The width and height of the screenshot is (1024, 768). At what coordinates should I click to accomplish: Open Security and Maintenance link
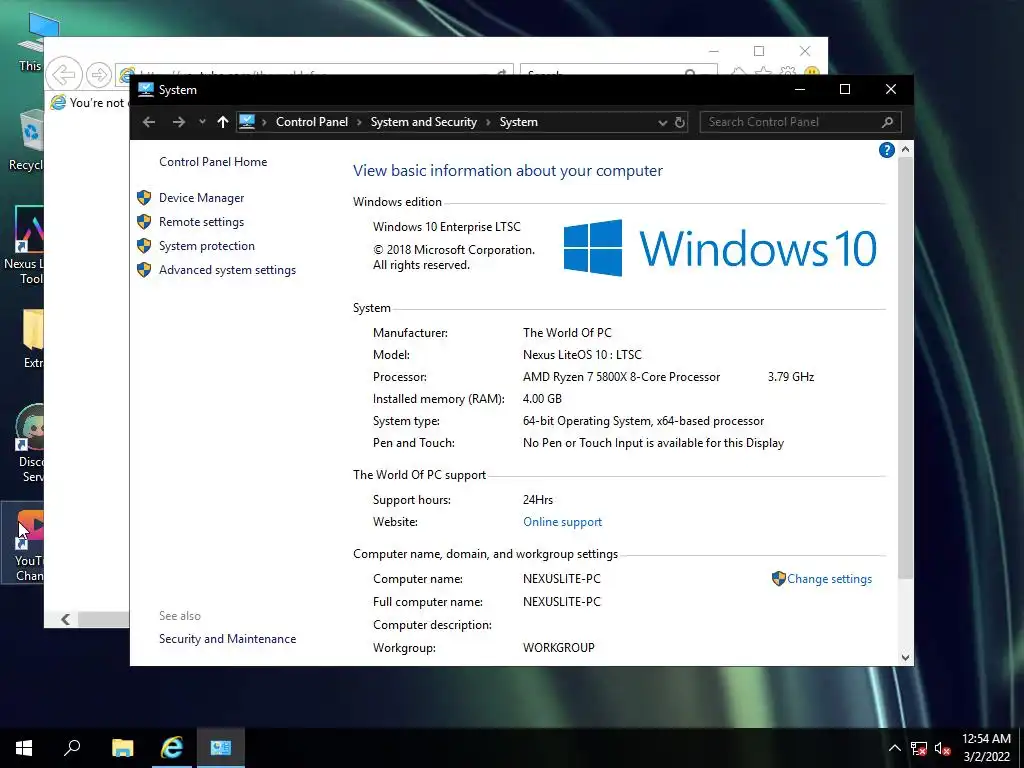click(227, 639)
